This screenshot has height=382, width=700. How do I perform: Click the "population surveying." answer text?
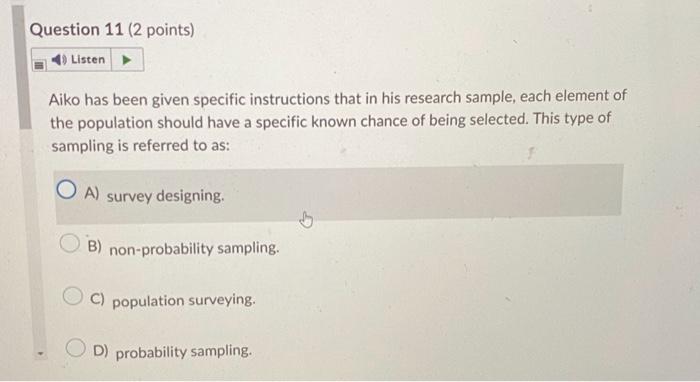tap(183, 300)
